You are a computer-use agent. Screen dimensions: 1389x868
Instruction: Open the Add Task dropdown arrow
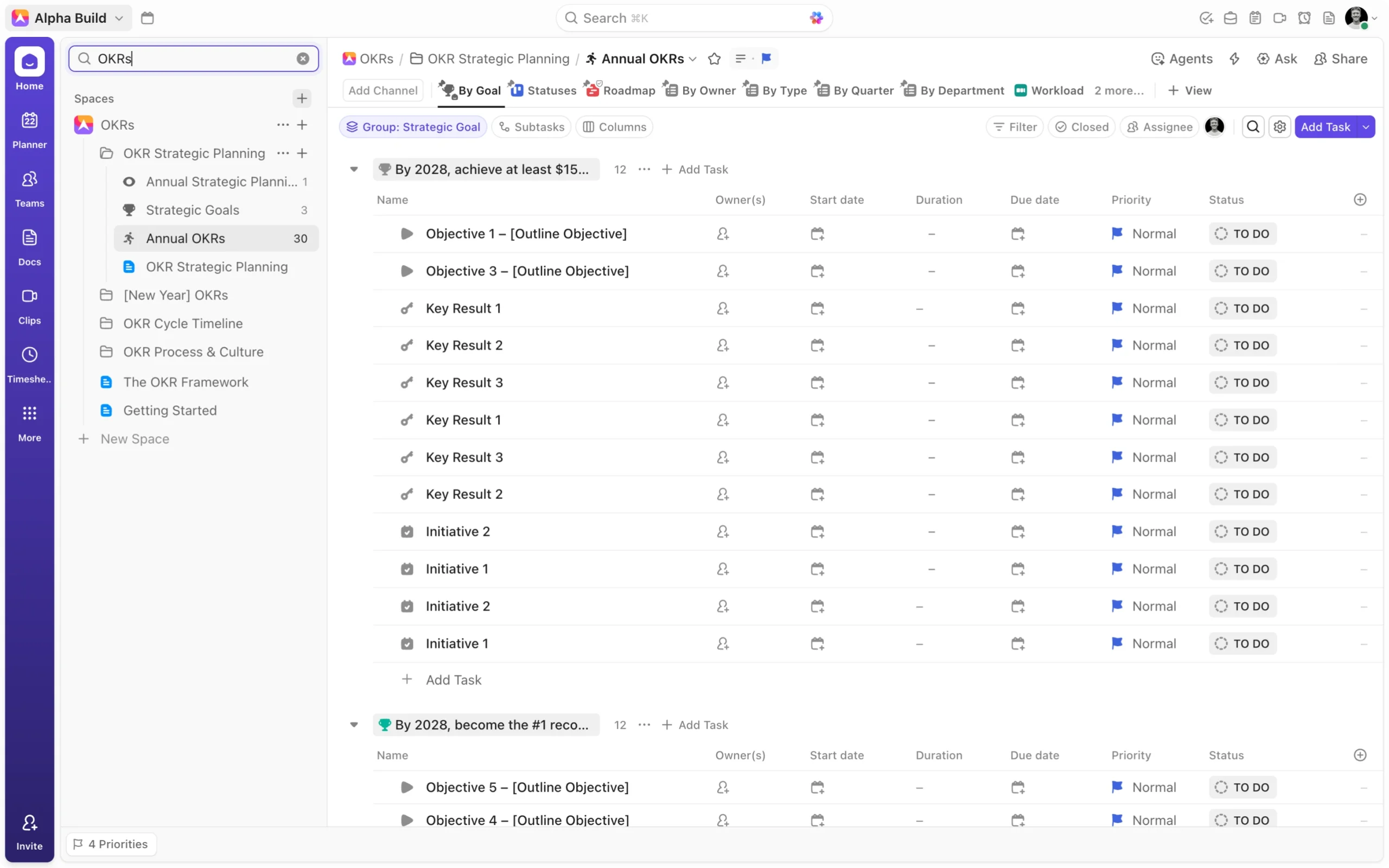1366,127
